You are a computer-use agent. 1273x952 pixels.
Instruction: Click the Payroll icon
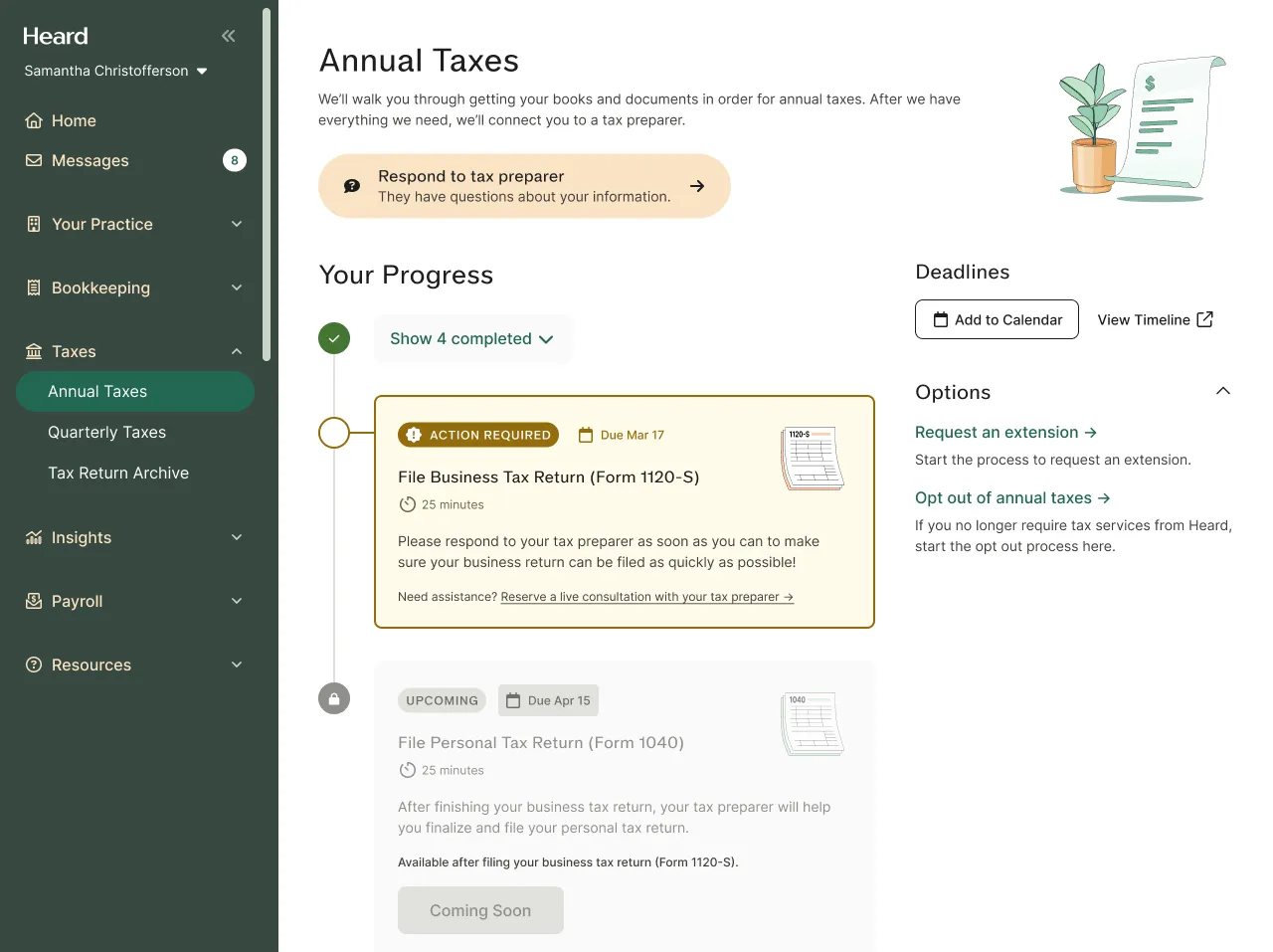(34, 601)
